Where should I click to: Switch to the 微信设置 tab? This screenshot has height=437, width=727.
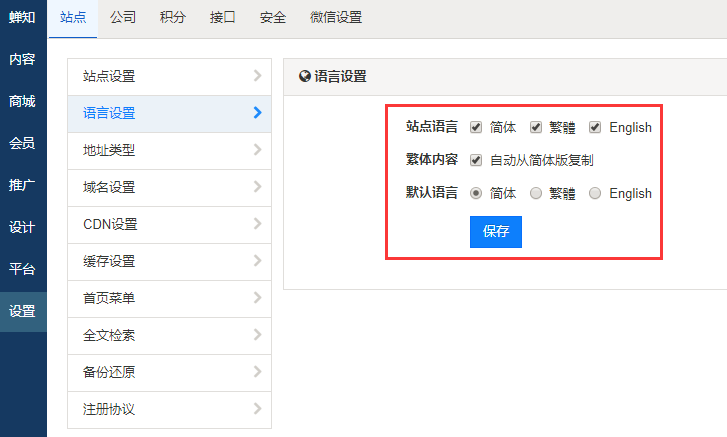pos(336,18)
